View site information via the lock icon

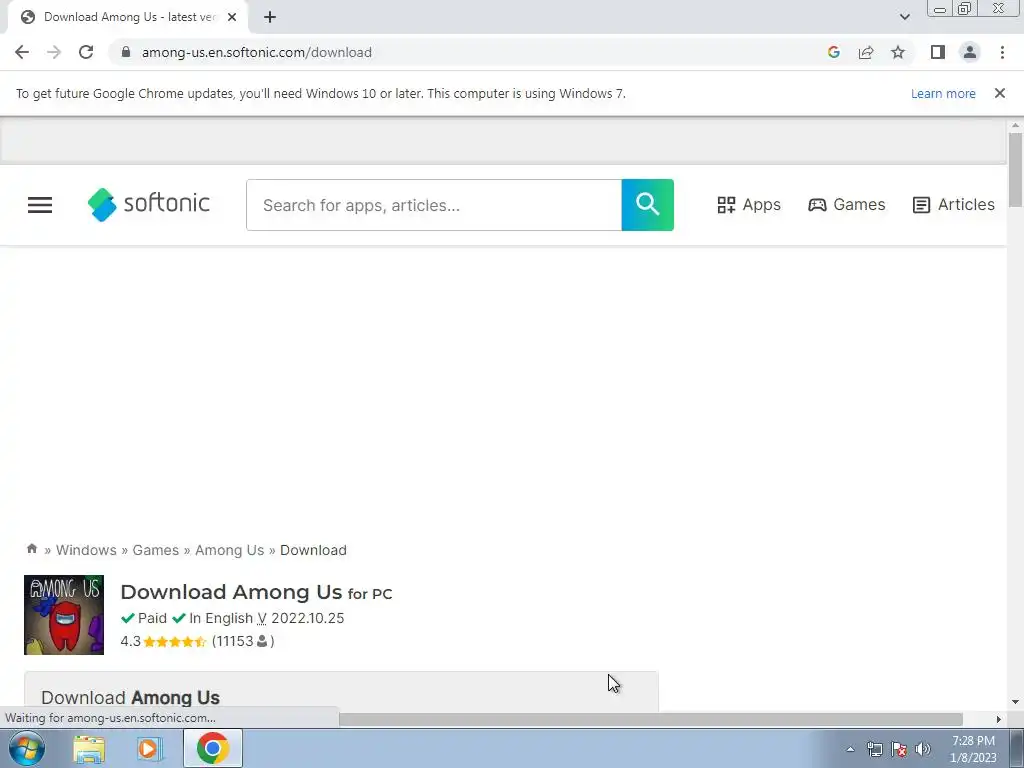[x=126, y=52]
